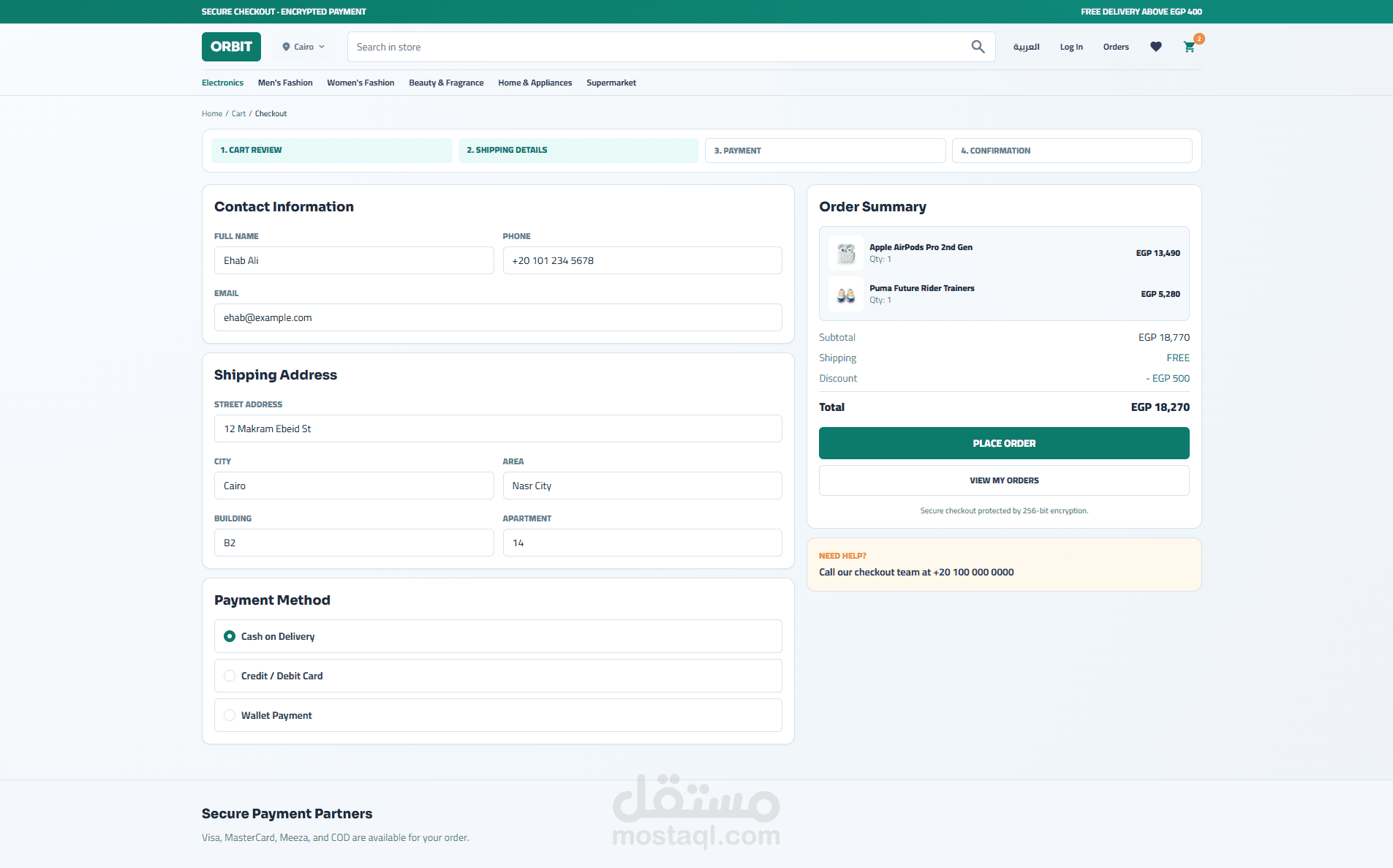The width and height of the screenshot is (1393, 868).
Task: Click the 256-bit encryption notice text
Action: (1004, 510)
